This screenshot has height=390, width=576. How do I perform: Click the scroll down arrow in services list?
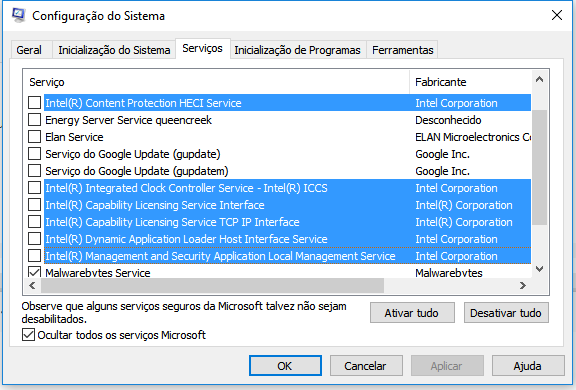point(539,269)
